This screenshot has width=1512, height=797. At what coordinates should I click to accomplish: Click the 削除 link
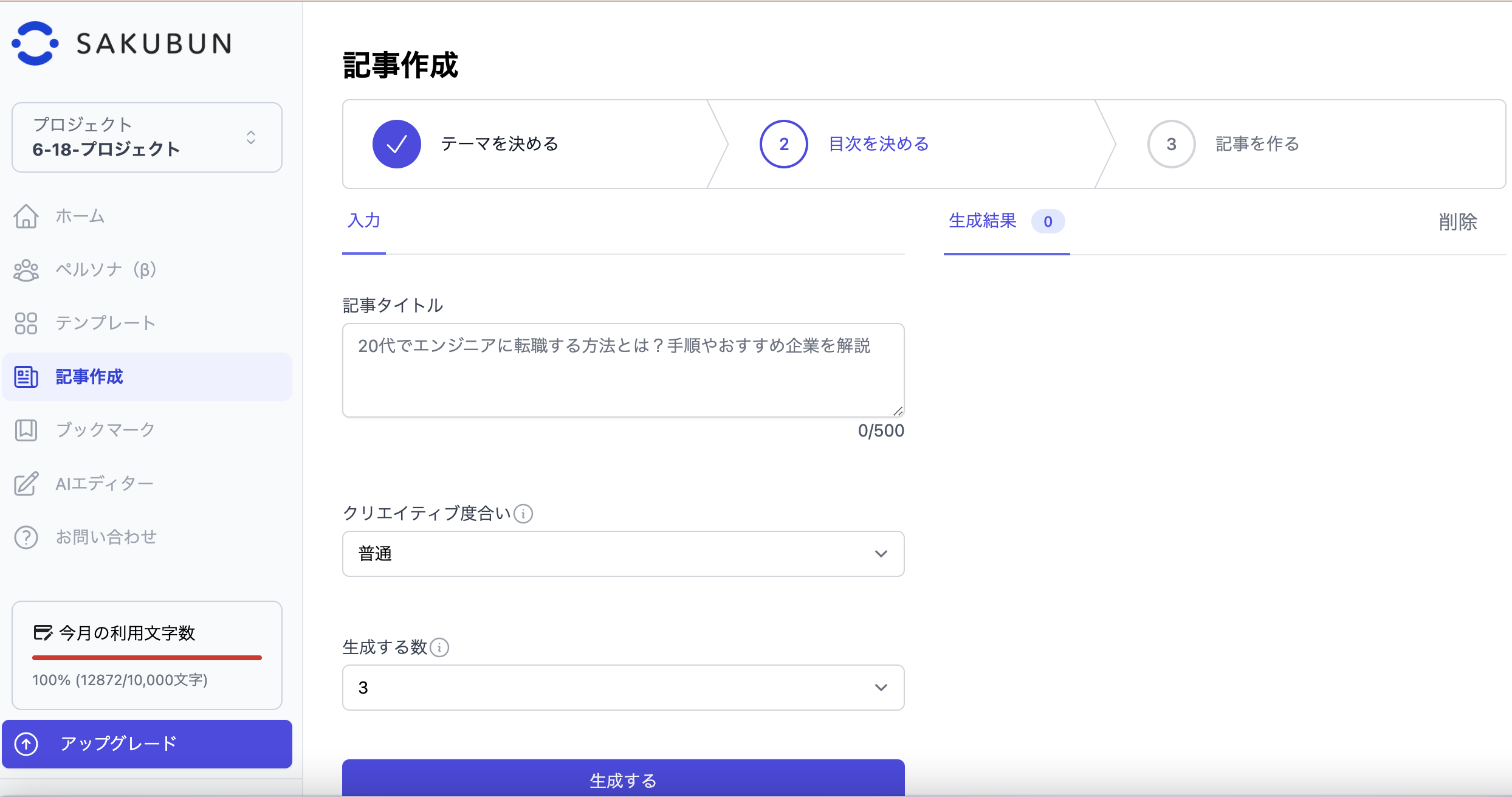coord(1457,222)
